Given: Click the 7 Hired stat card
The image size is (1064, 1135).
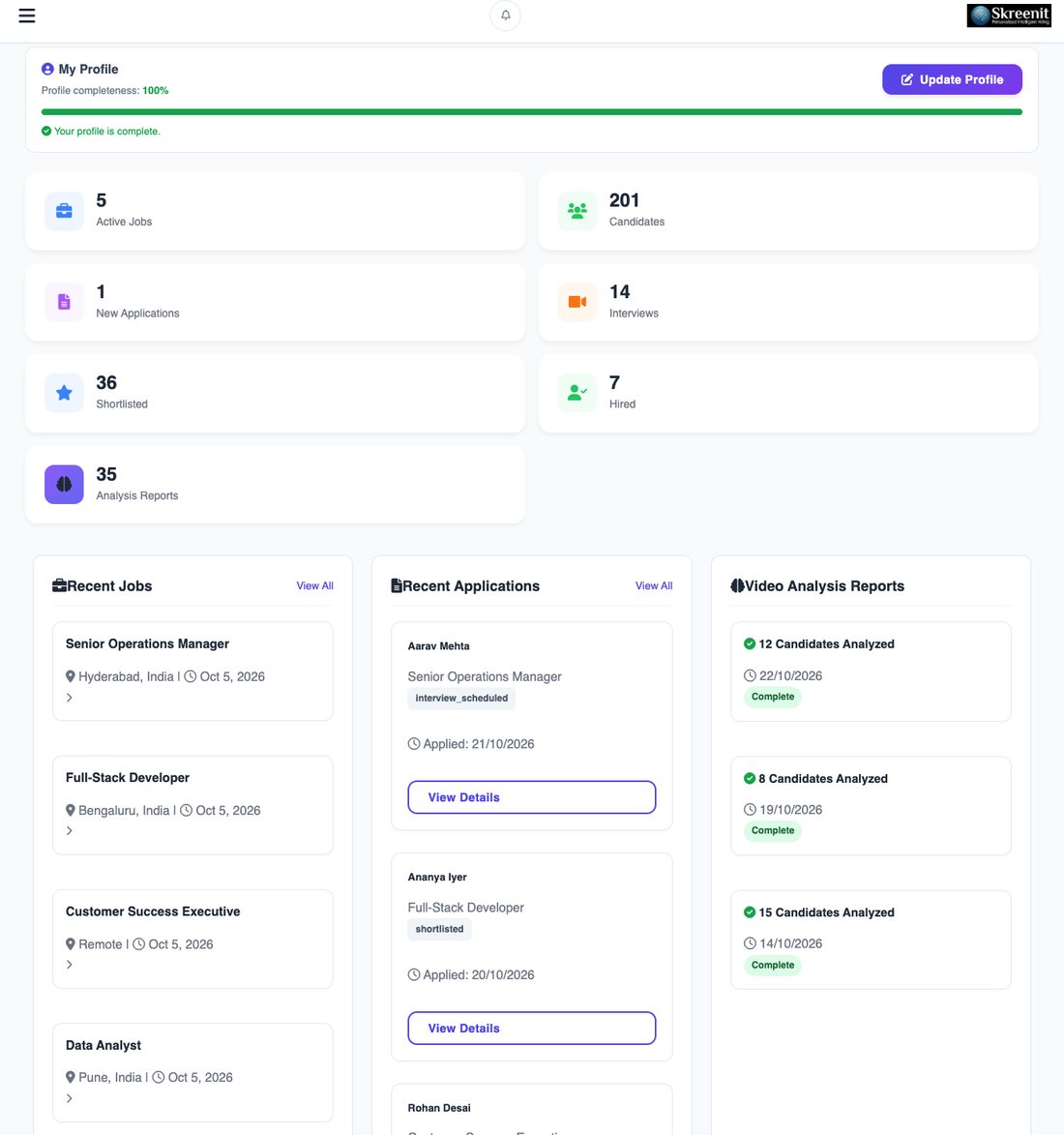Looking at the screenshot, I should [x=788, y=393].
